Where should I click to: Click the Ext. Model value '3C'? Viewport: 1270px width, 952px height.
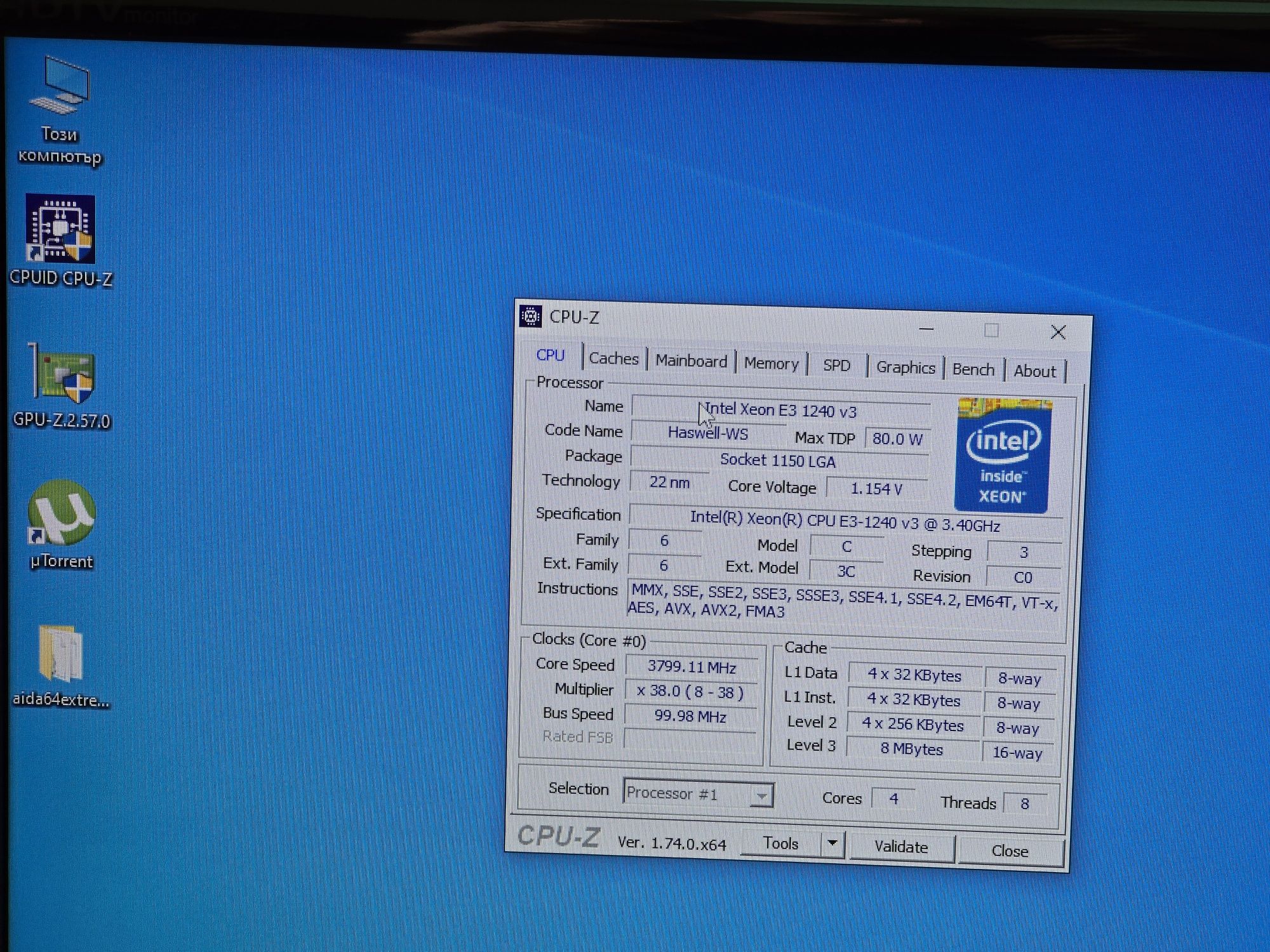point(846,571)
